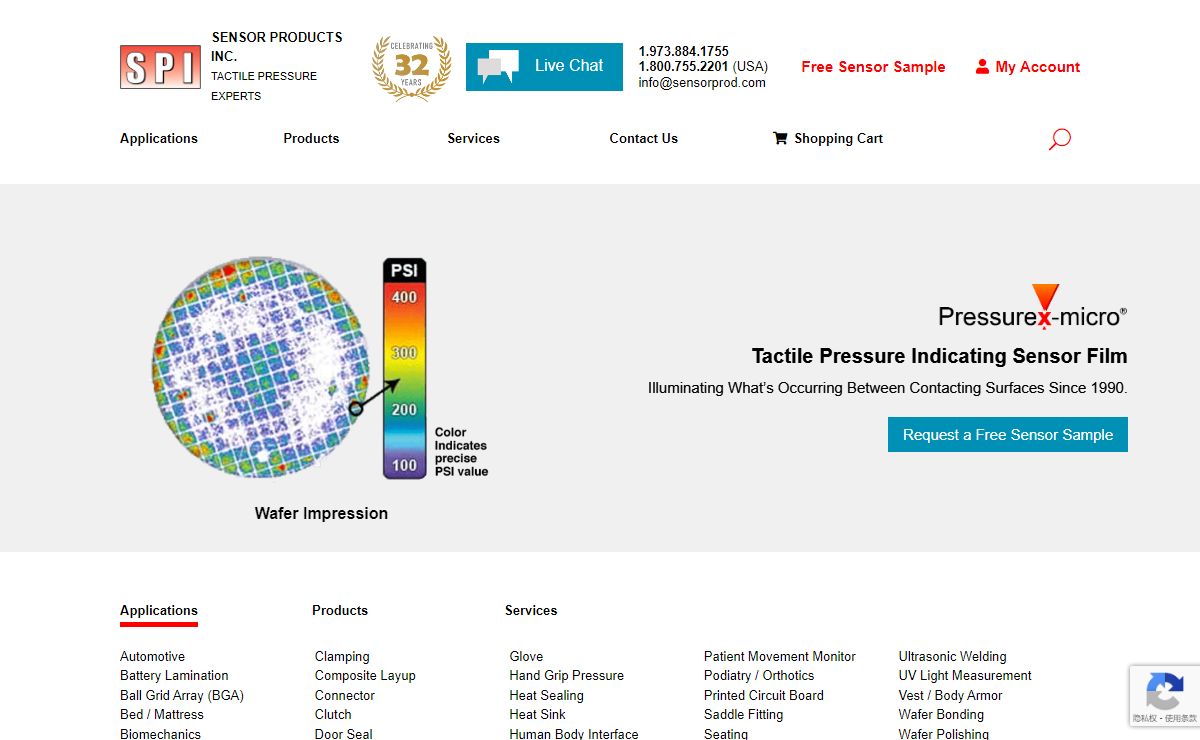
Task: Open Ultrasonic Welding link
Action: (953, 657)
